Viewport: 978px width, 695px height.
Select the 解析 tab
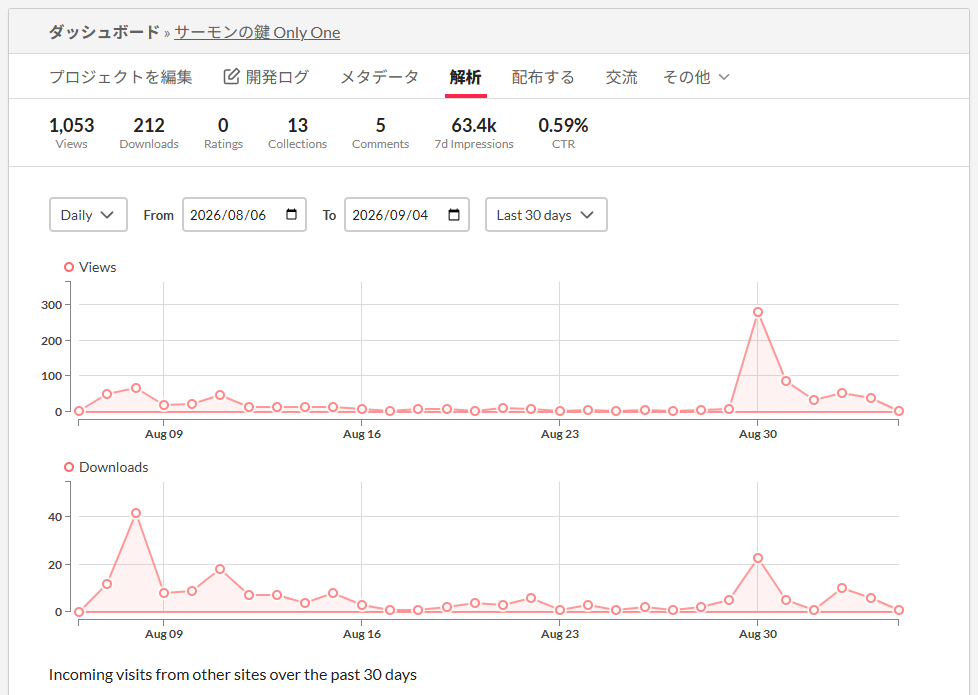[x=465, y=77]
